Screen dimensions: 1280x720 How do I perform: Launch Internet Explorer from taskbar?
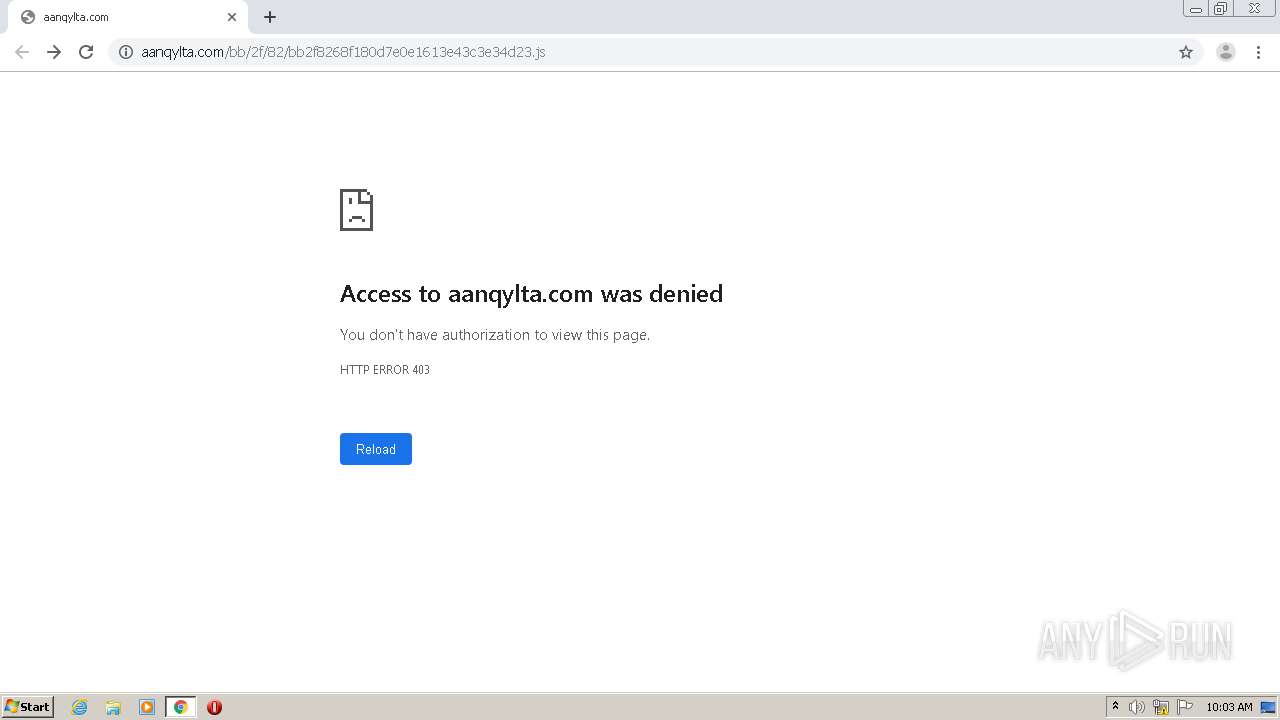point(80,707)
